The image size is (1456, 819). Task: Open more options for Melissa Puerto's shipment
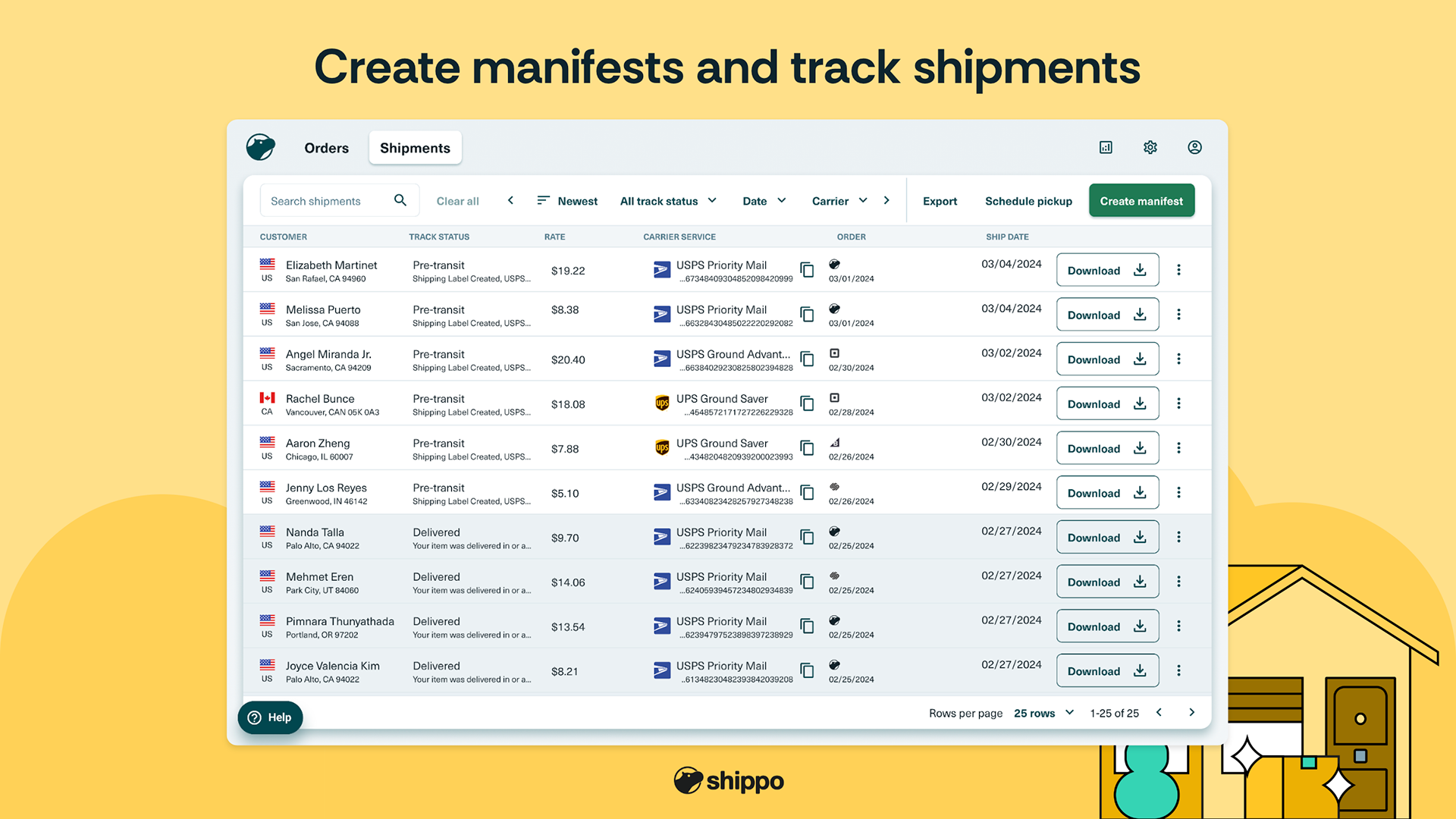1178,314
